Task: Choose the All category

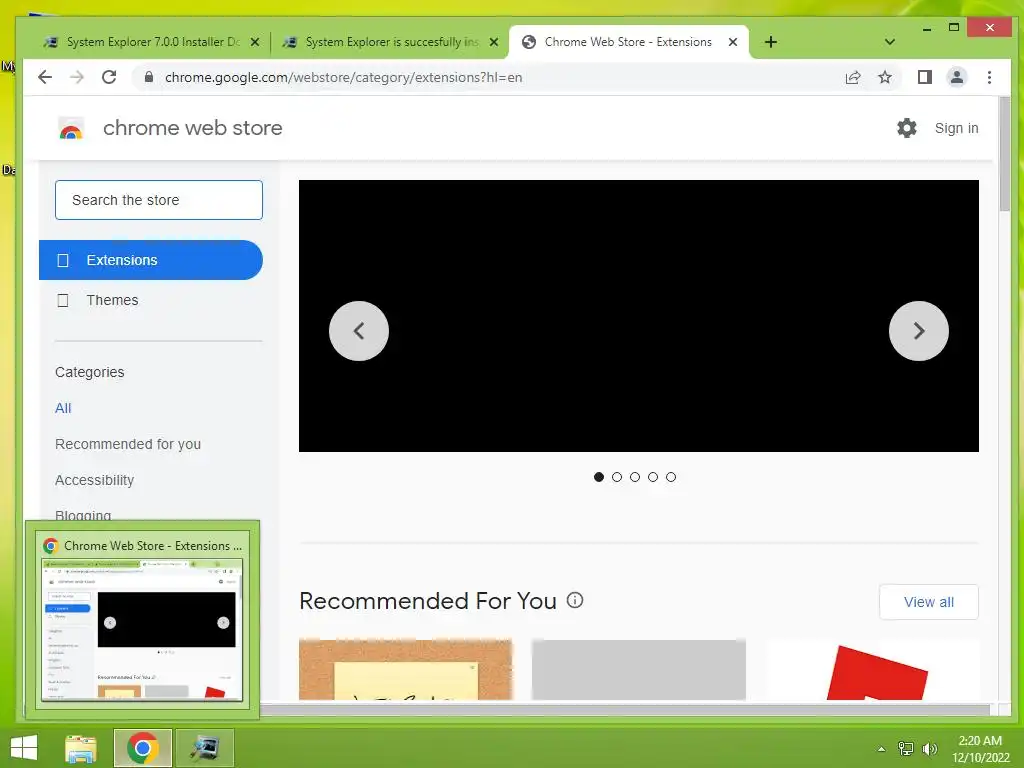Action: 63,408
